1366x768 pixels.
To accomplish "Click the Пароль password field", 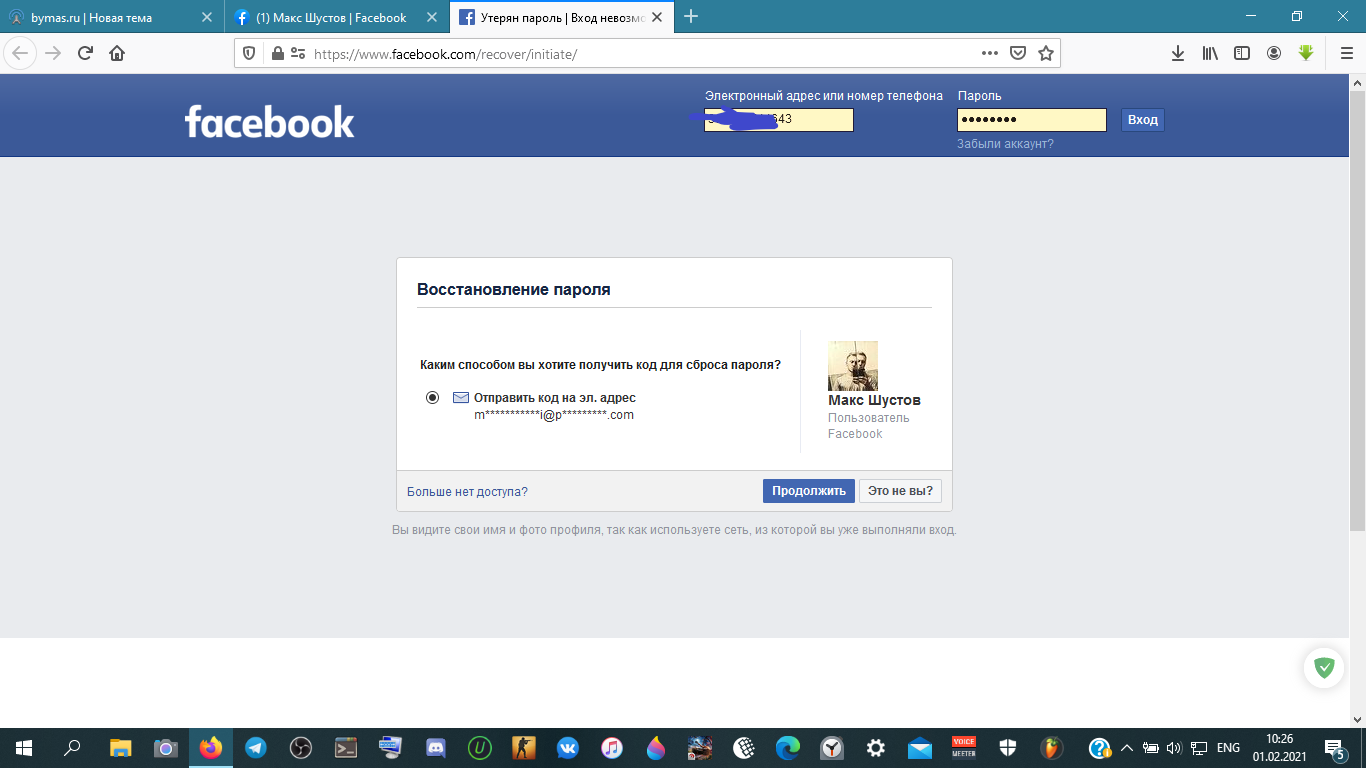I will (x=1032, y=120).
